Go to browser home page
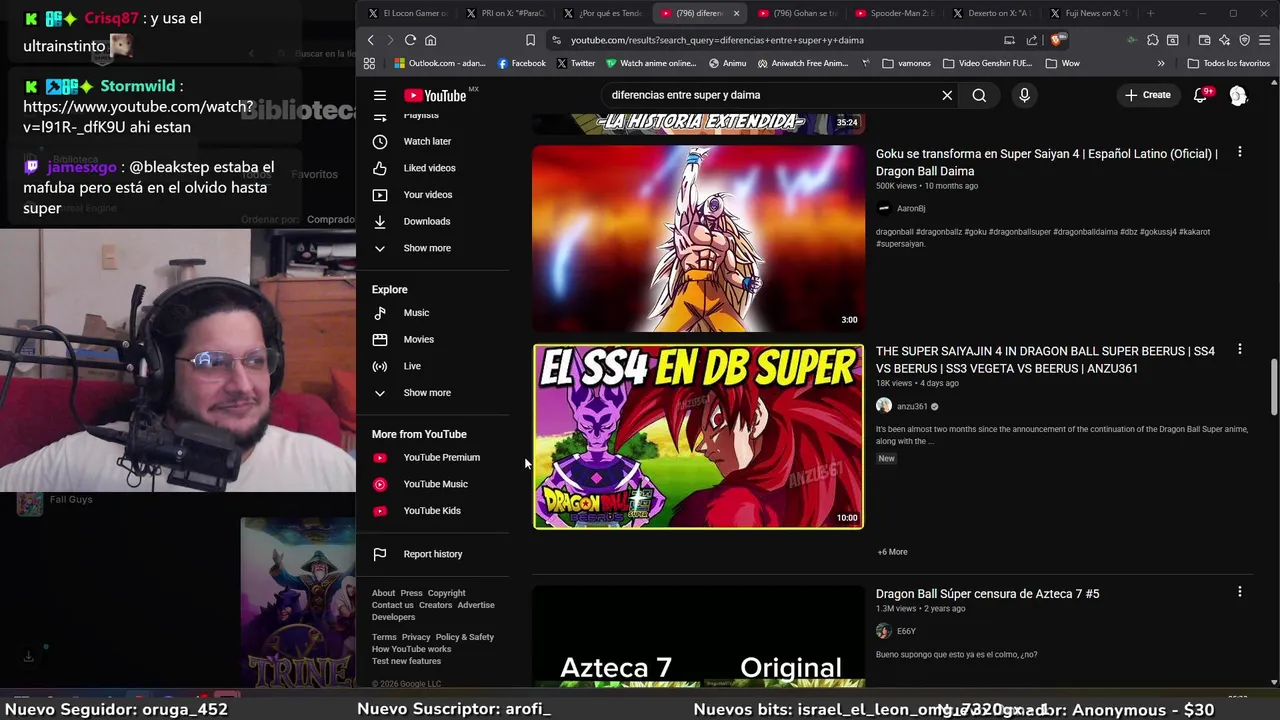This screenshot has width=1280, height=720. [430, 40]
